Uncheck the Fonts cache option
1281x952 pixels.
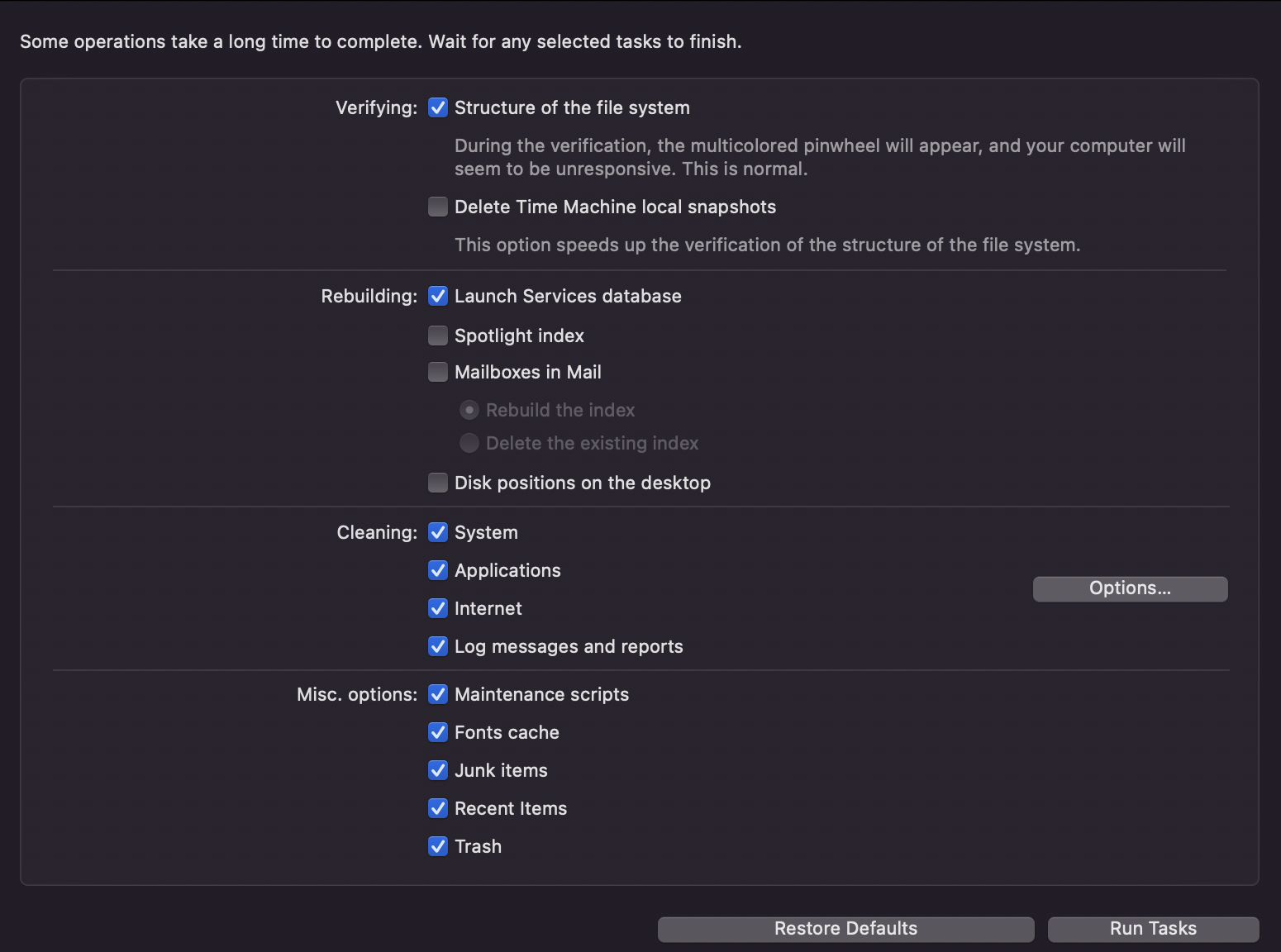(x=438, y=733)
